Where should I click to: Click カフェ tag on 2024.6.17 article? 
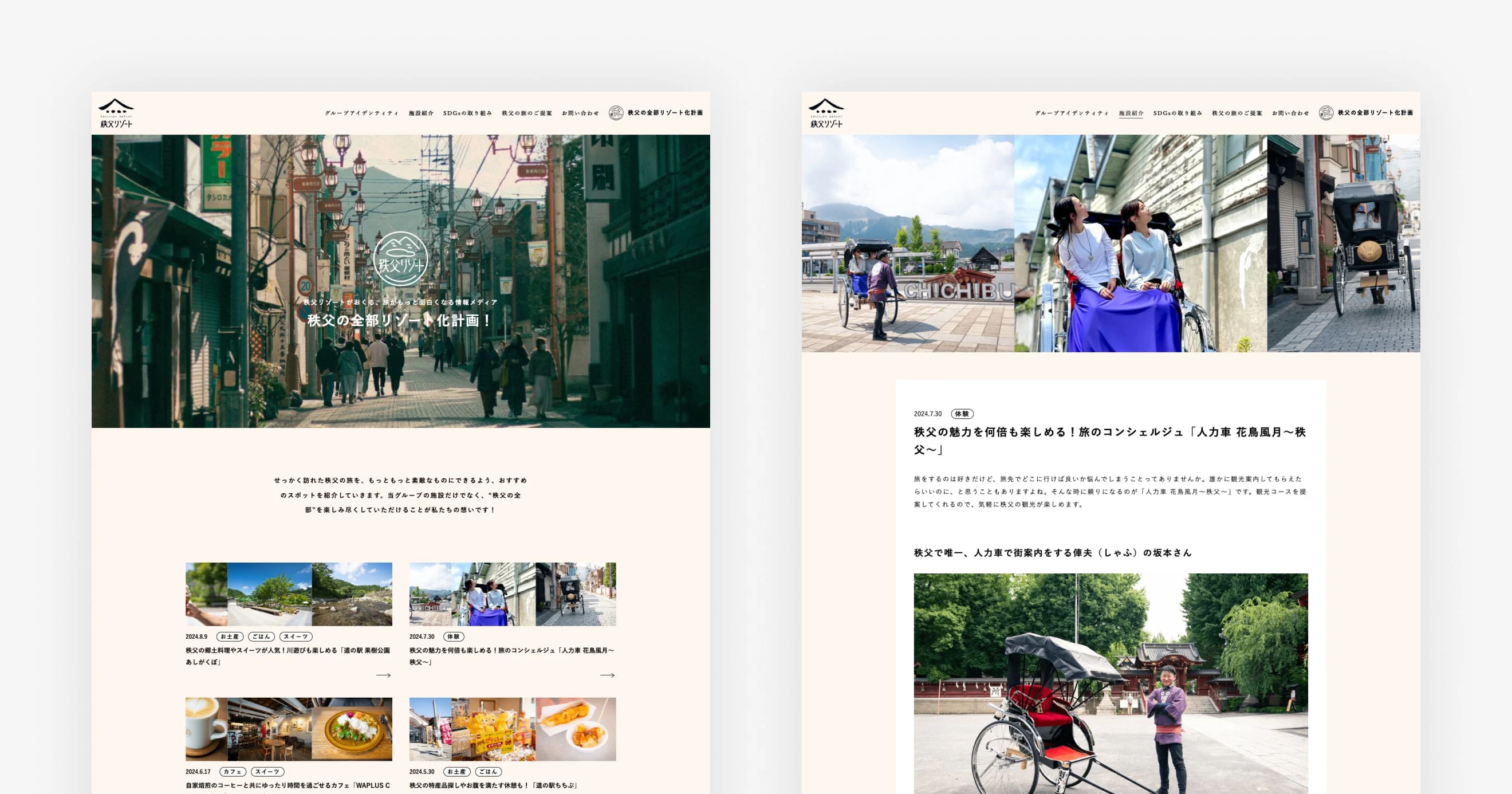point(233,772)
